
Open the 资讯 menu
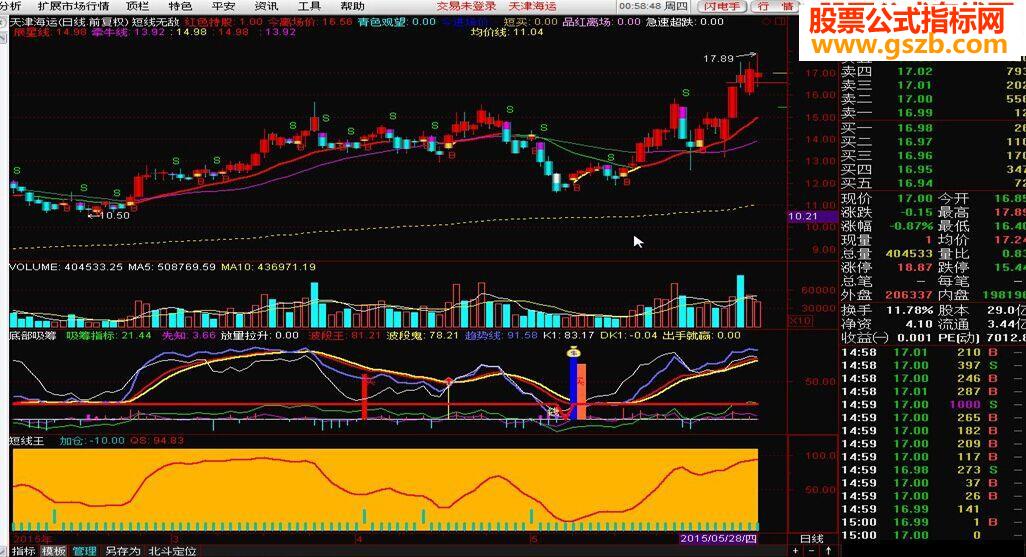(266, 6)
